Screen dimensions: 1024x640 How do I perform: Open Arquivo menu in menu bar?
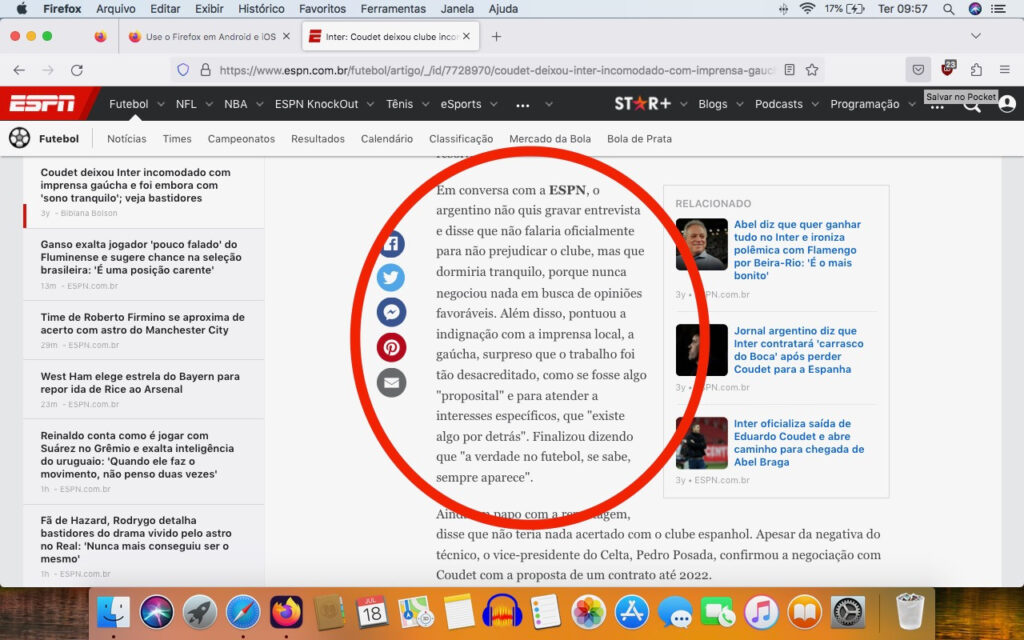(116, 9)
